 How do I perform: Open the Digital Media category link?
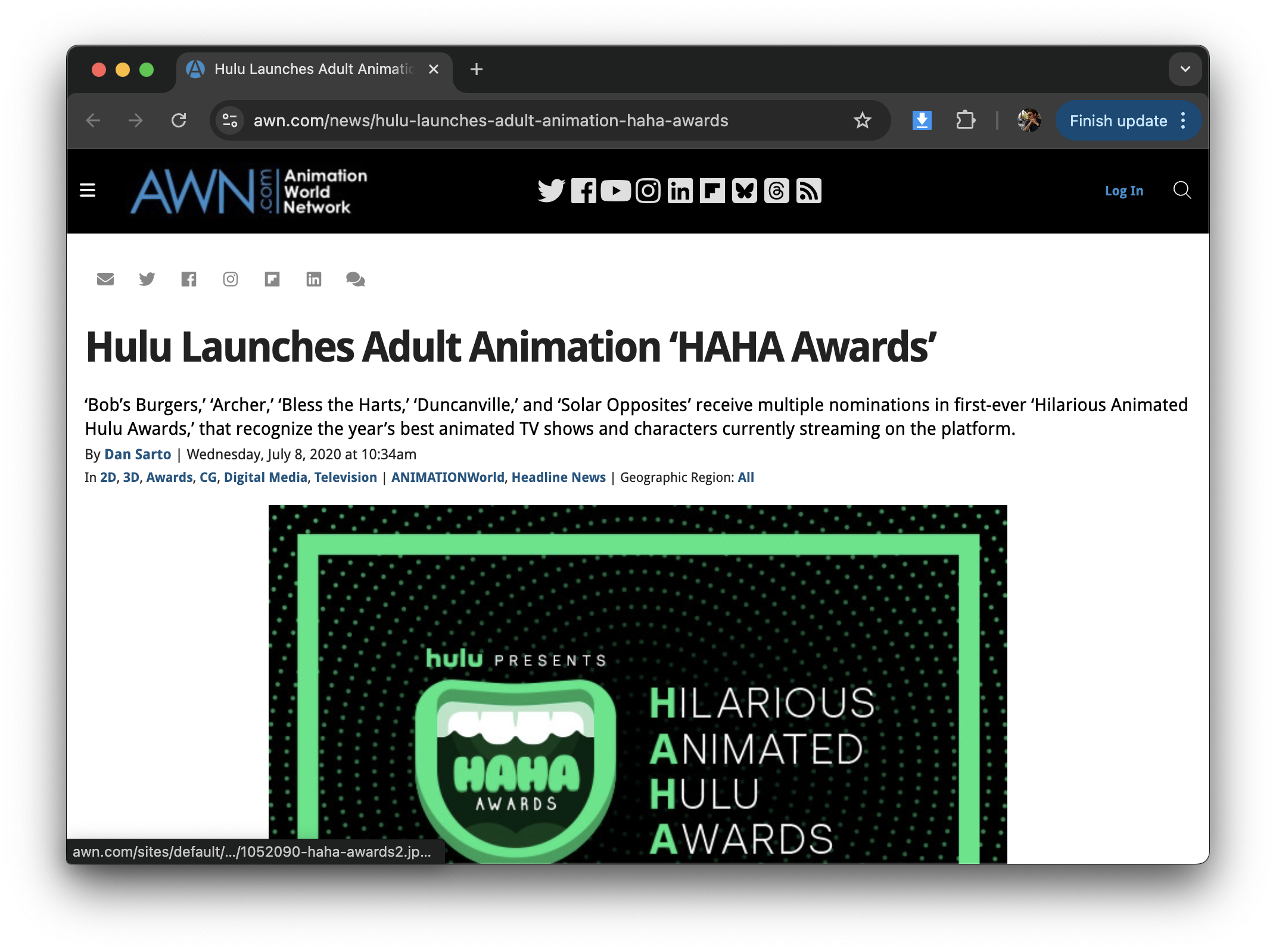click(x=266, y=477)
